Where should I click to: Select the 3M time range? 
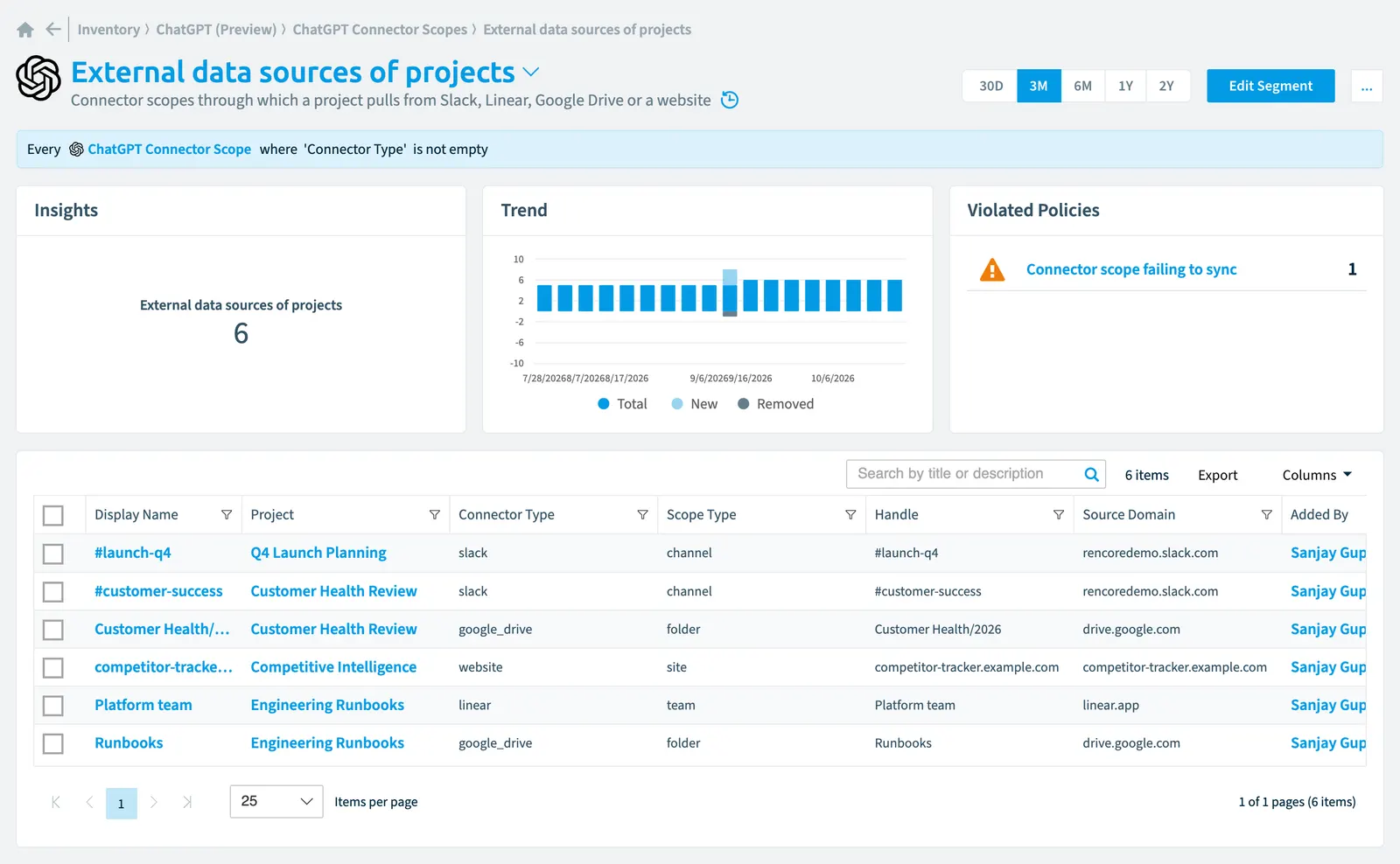(x=1039, y=86)
